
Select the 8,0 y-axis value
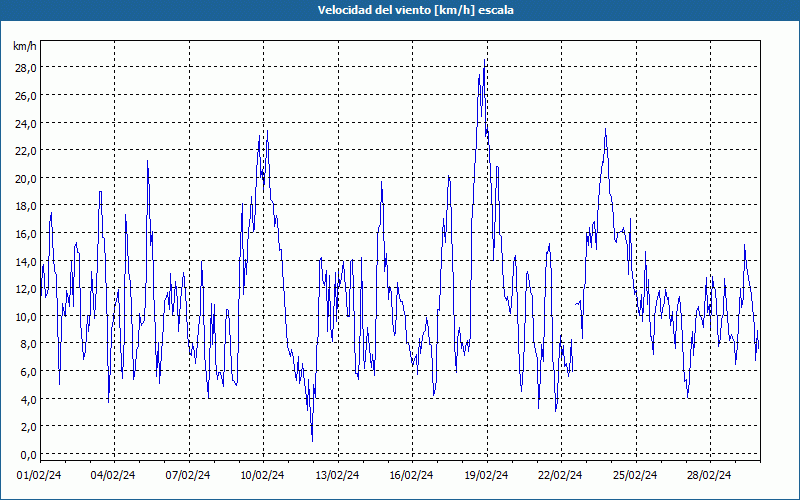click(28, 344)
